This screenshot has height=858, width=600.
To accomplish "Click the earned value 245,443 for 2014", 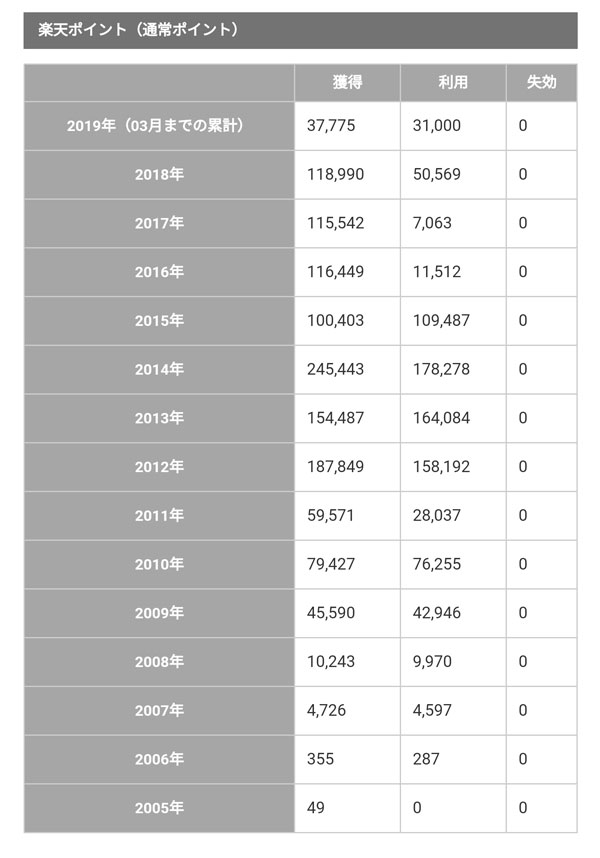I will [x=335, y=369].
